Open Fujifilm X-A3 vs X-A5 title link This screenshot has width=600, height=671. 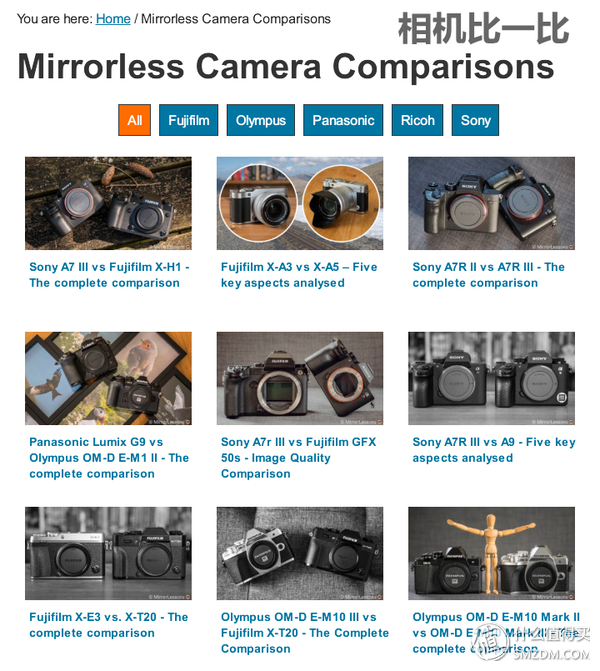click(299, 275)
